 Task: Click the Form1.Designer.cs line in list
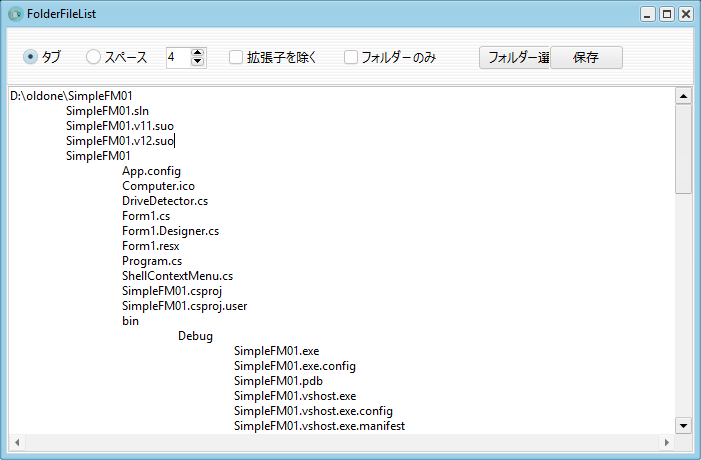click(170, 231)
